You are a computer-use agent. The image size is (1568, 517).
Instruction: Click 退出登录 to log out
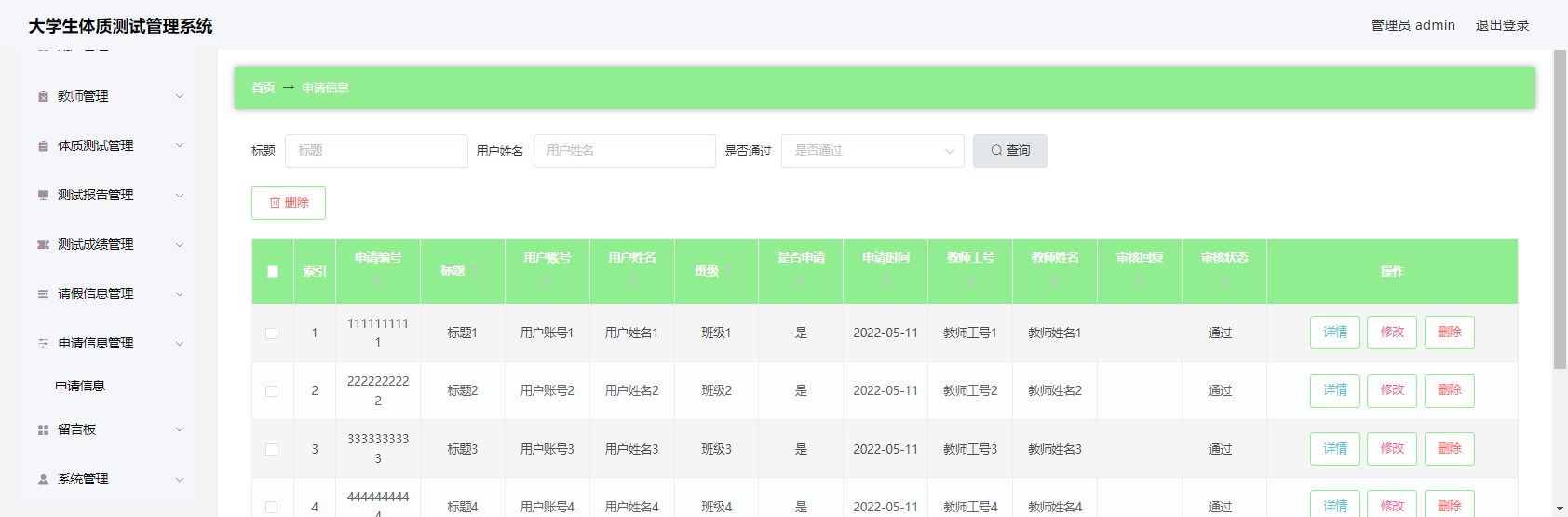[1502, 25]
